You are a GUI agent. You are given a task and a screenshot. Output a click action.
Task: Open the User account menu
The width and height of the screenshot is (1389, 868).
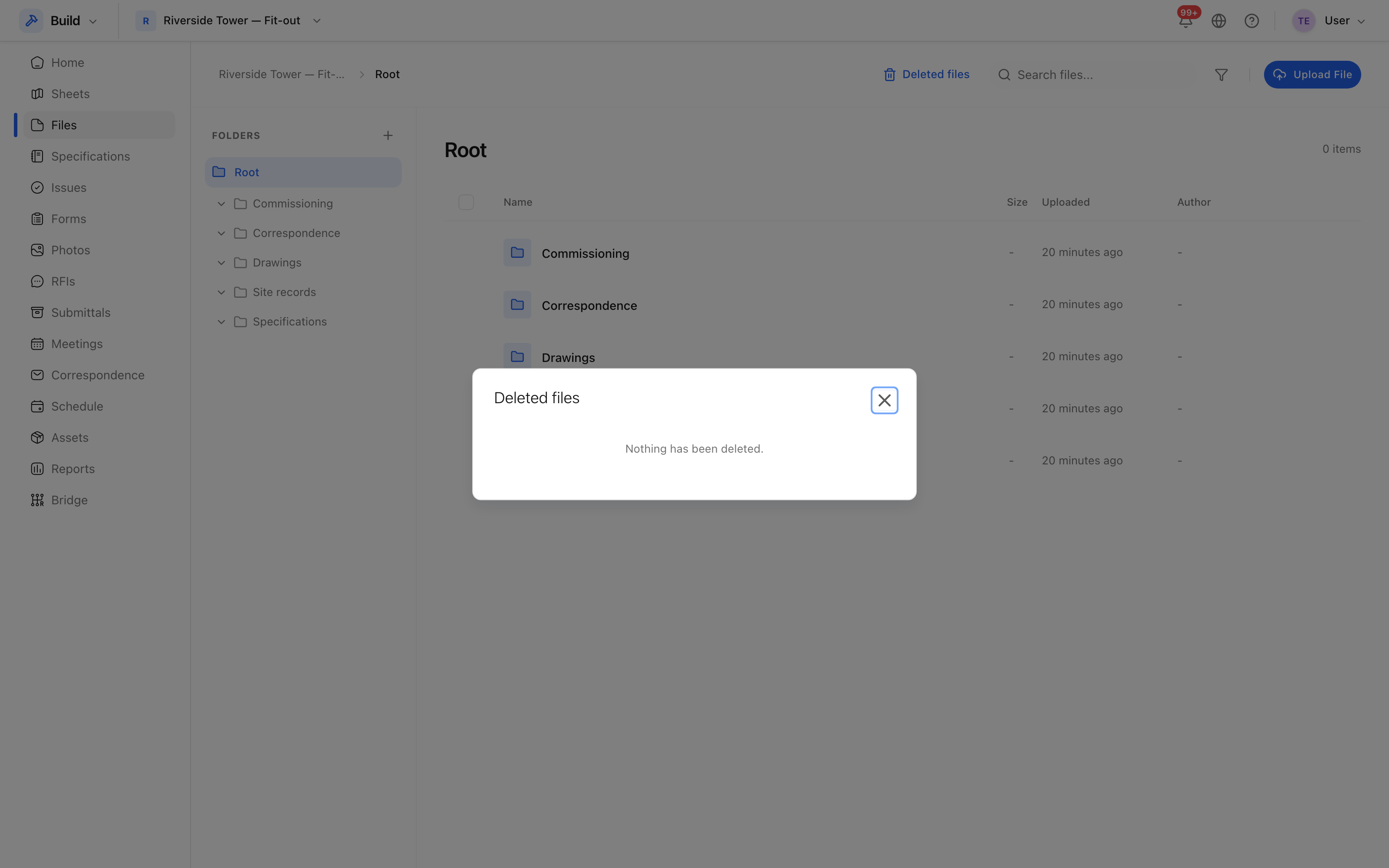(1328, 21)
